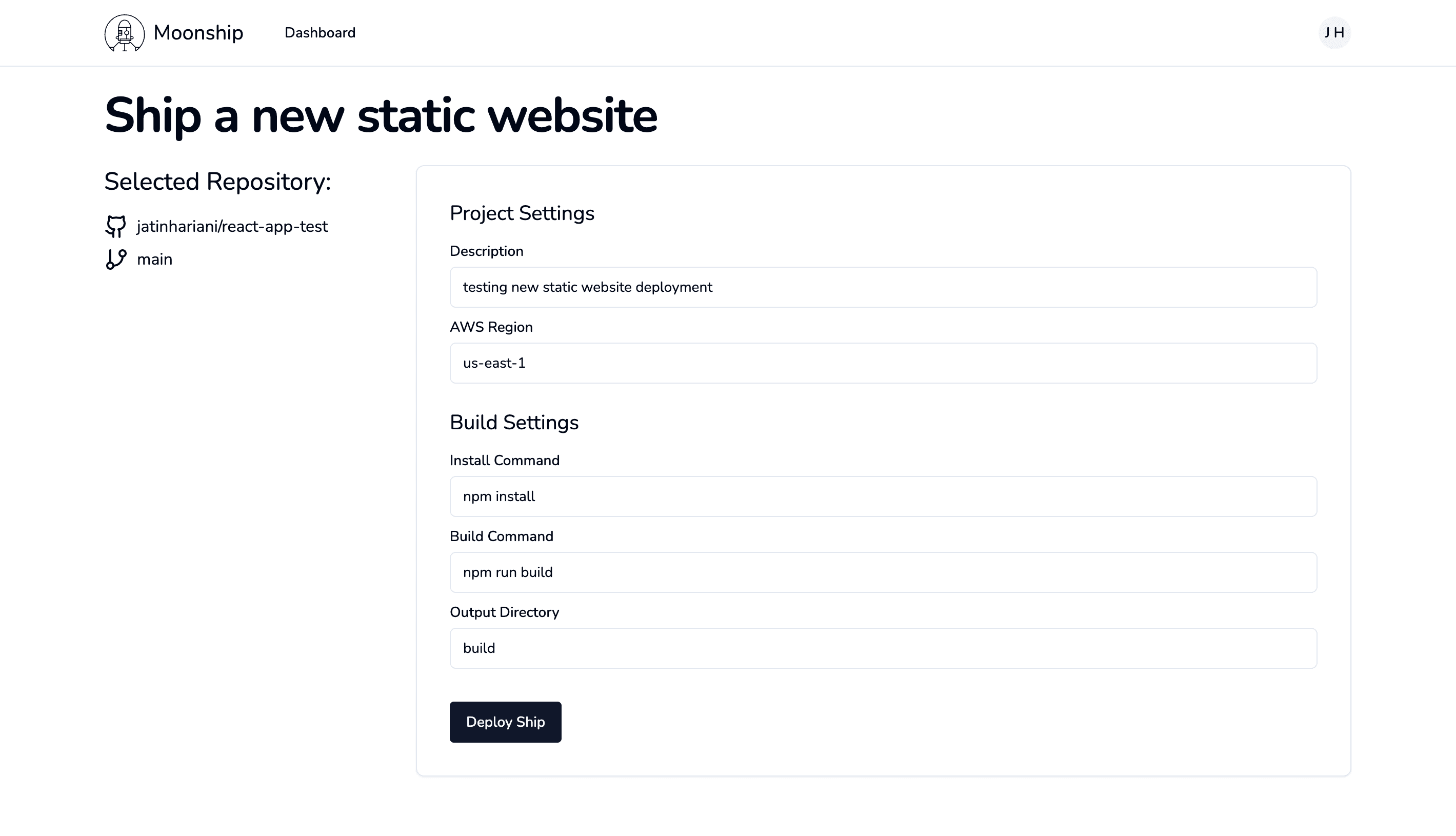
Task: Click the GitHub octocat icon beside repository
Action: pos(115,226)
